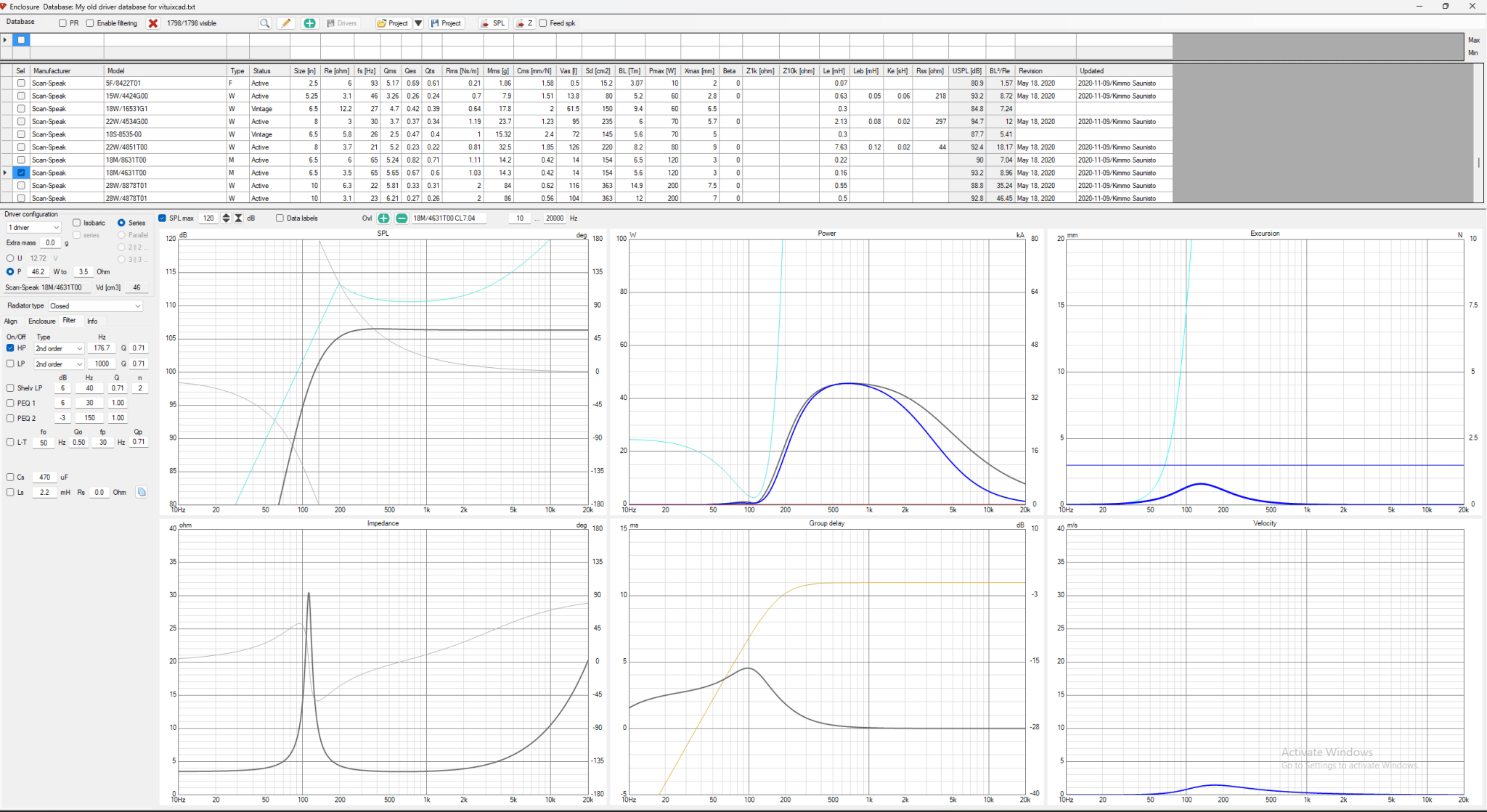Sort by the fs [Hz] column header

click(x=367, y=71)
